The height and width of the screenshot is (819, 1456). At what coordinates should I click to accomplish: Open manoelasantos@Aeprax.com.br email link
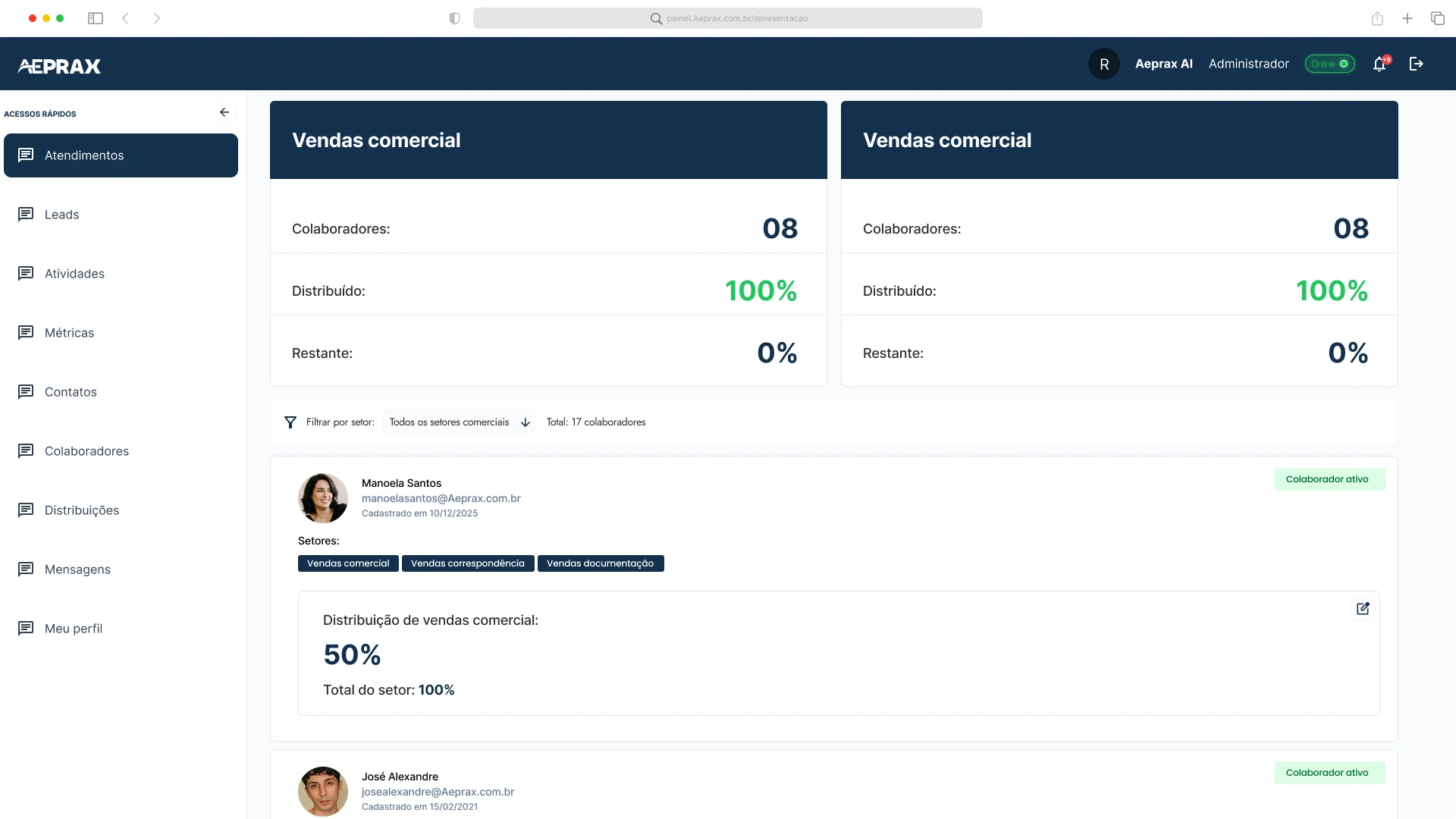point(441,498)
